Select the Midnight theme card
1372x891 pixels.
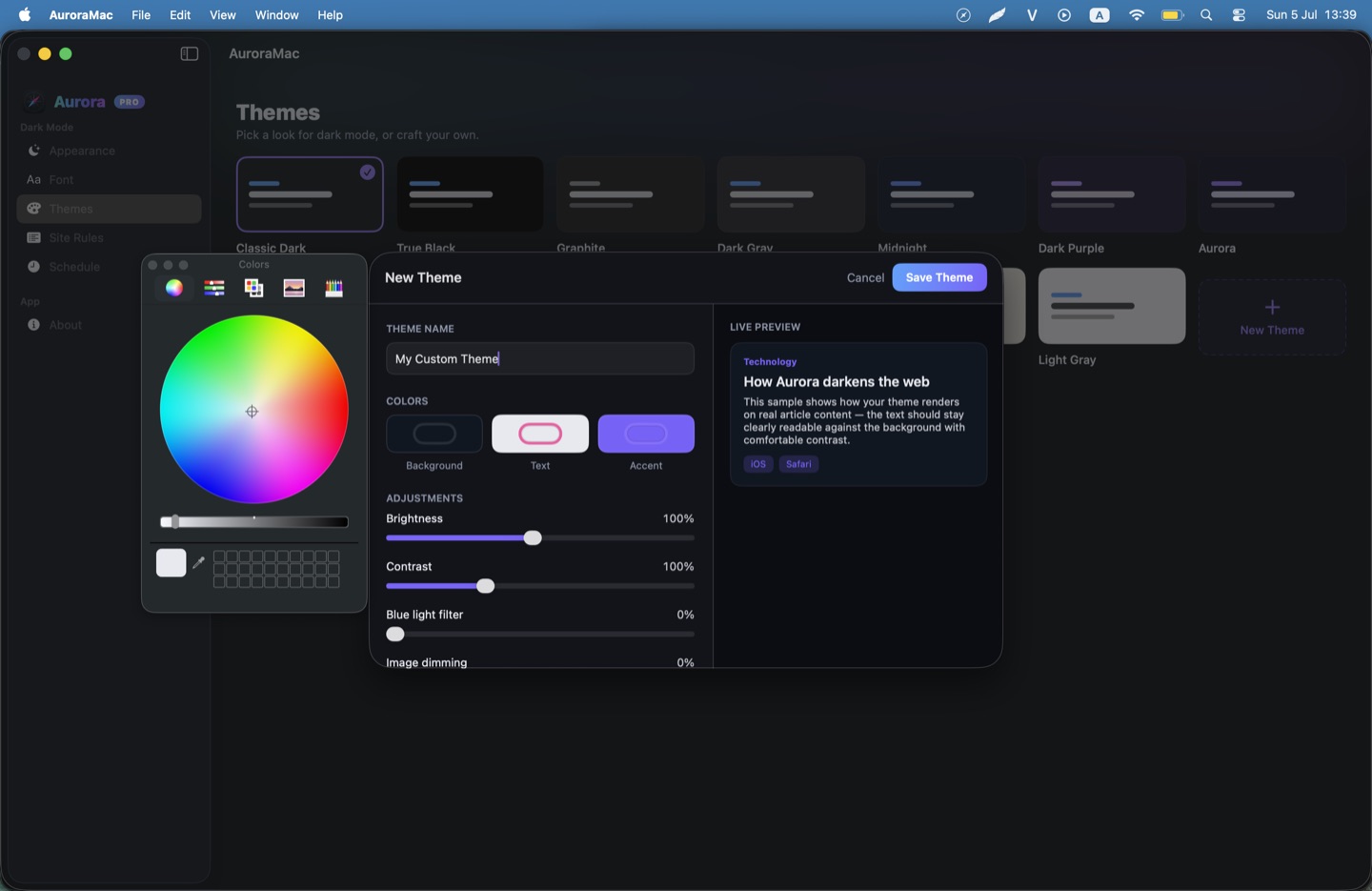point(951,194)
